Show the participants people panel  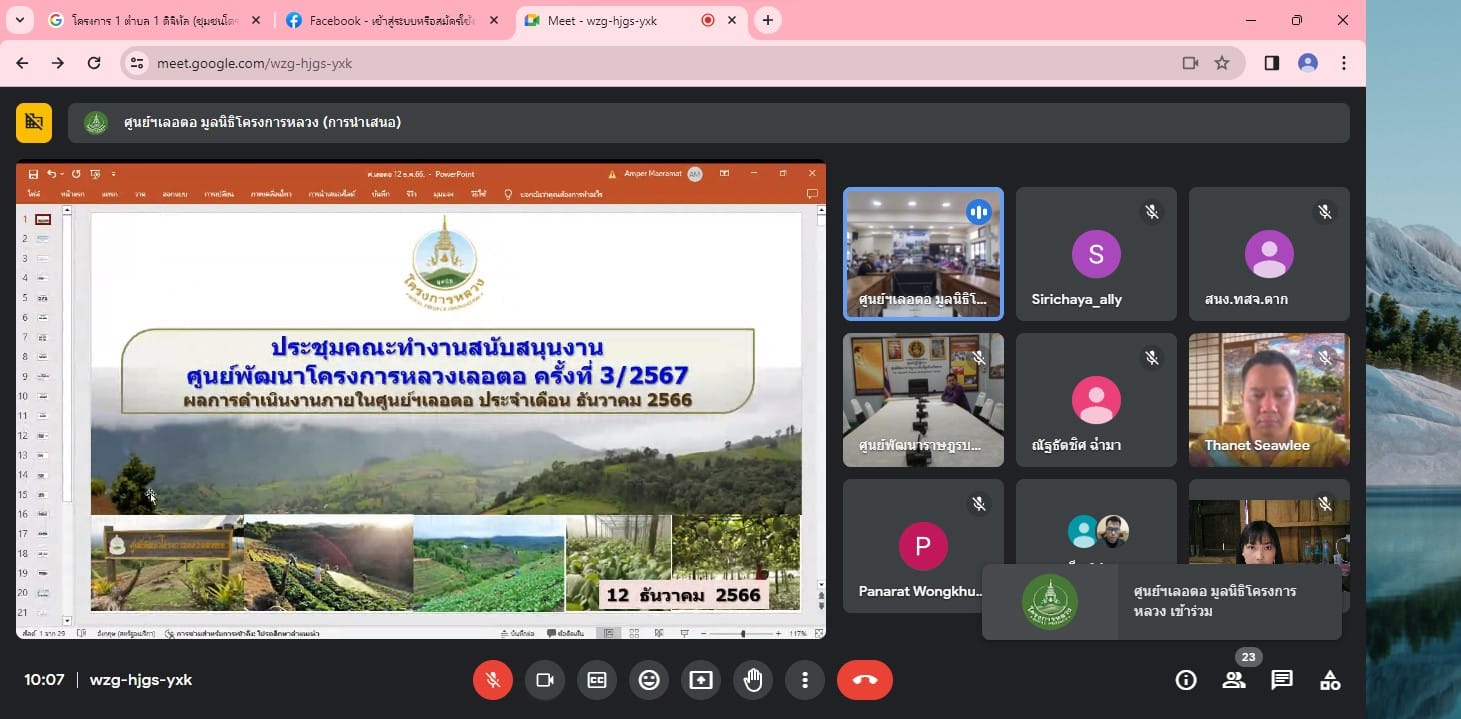pyautogui.click(x=1234, y=680)
